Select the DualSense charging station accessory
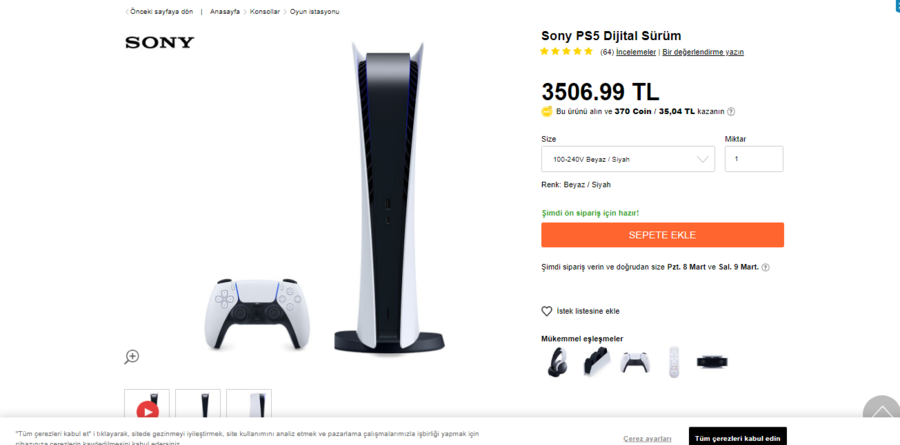Screen dimensions: 900x445 (x=597, y=362)
